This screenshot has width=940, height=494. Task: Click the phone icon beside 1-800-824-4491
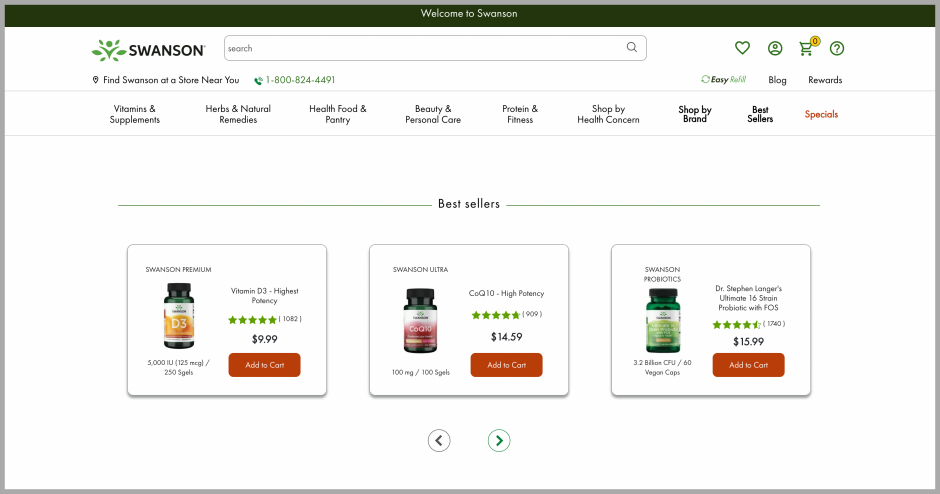[x=258, y=80]
